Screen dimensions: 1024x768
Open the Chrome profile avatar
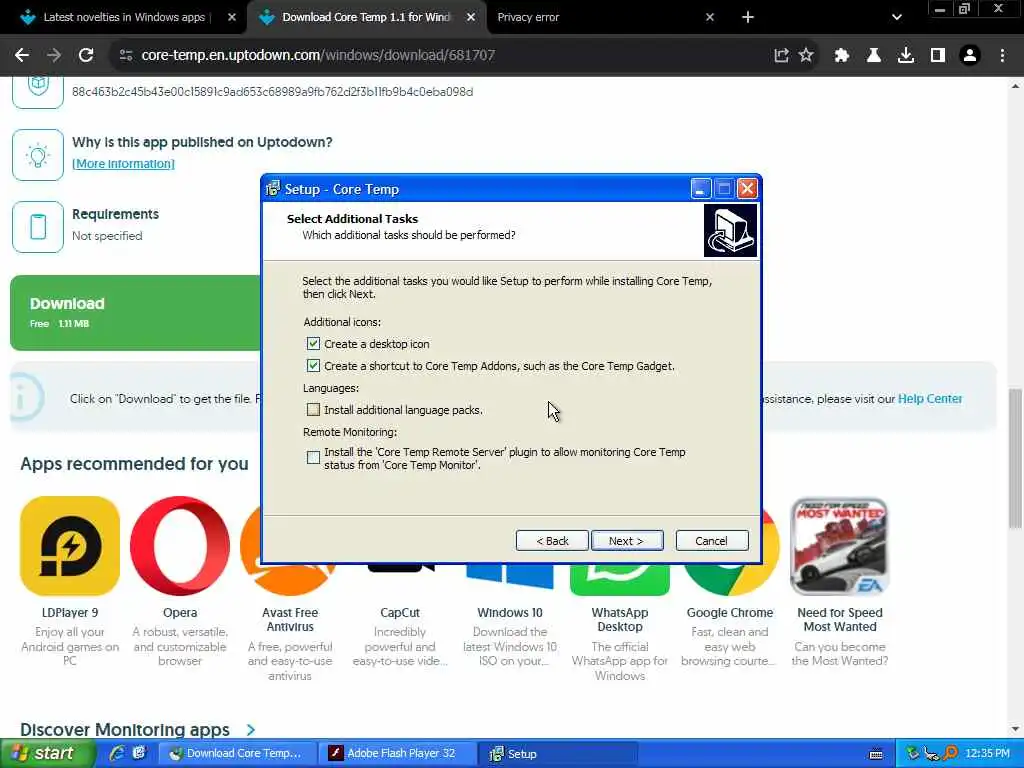tap(970, 56)
